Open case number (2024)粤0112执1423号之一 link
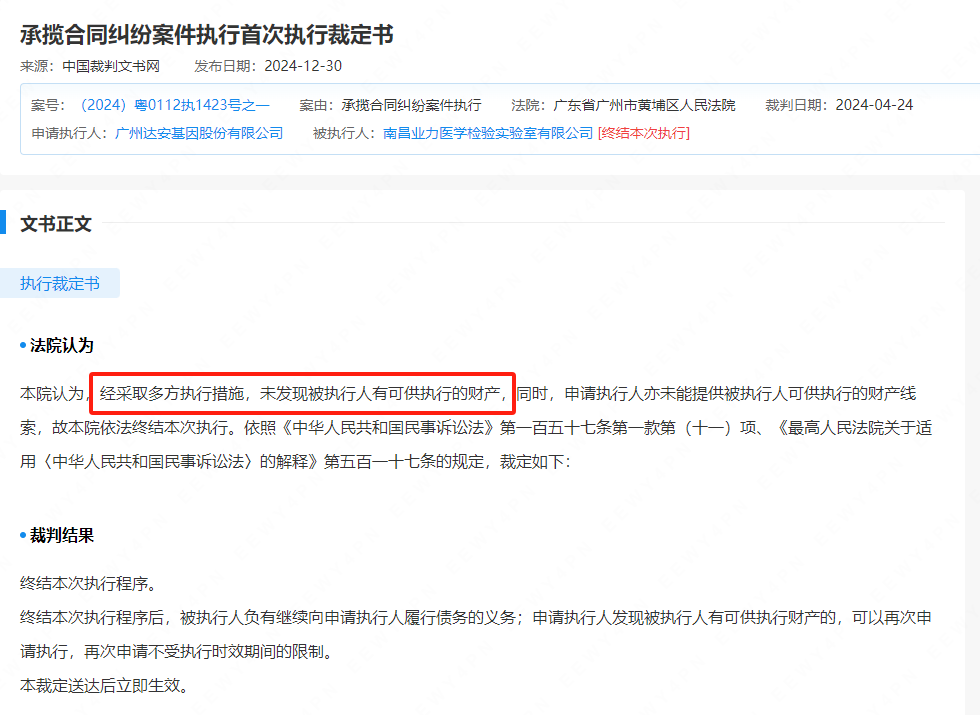This screenshot has height=715, width=980. pos(174,105)
